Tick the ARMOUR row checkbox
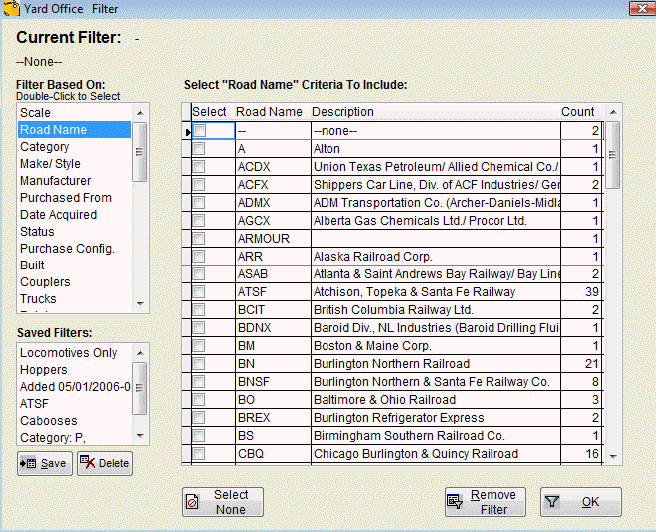The image size is (656, 532). pyautogui.click(x=199, y=238)
